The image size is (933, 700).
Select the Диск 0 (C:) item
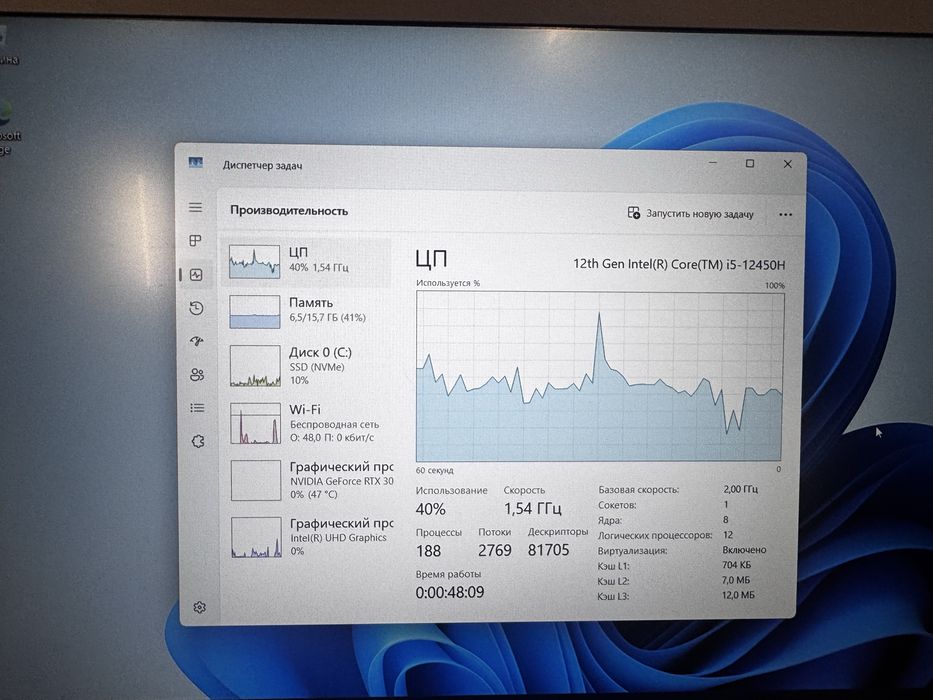click(306, 365)
